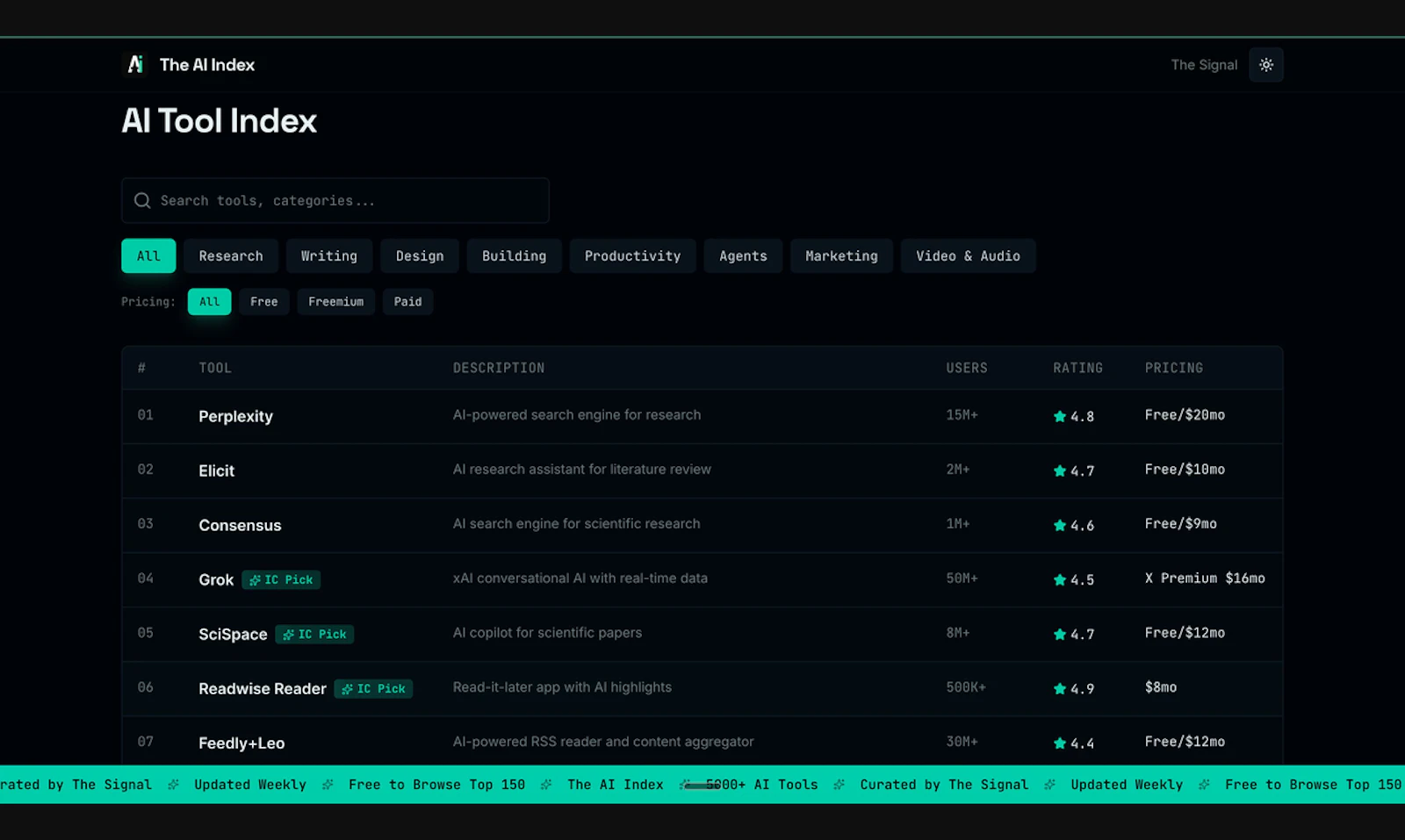The width and height of the screenshot is (1405, 840).
Task: Click the search magnifier icon
Action: (142, 201)
